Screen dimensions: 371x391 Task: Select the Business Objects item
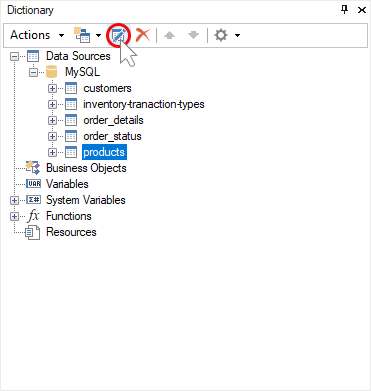coord(86,168)
